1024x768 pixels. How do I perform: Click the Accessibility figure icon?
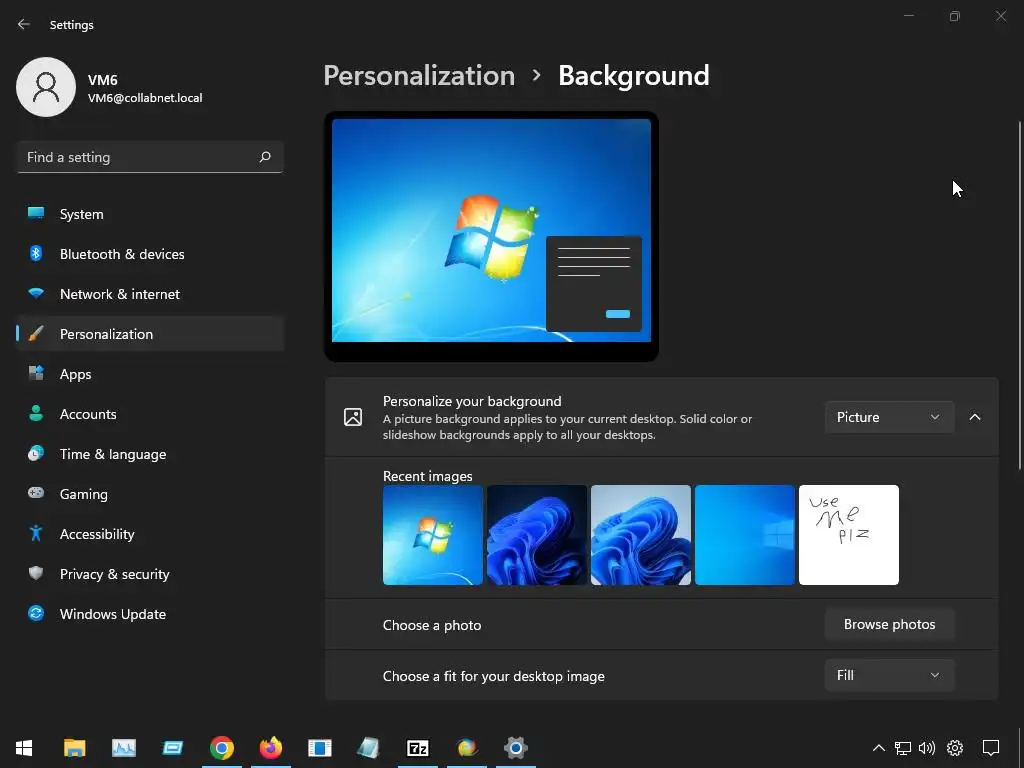[x=36, y=534]
